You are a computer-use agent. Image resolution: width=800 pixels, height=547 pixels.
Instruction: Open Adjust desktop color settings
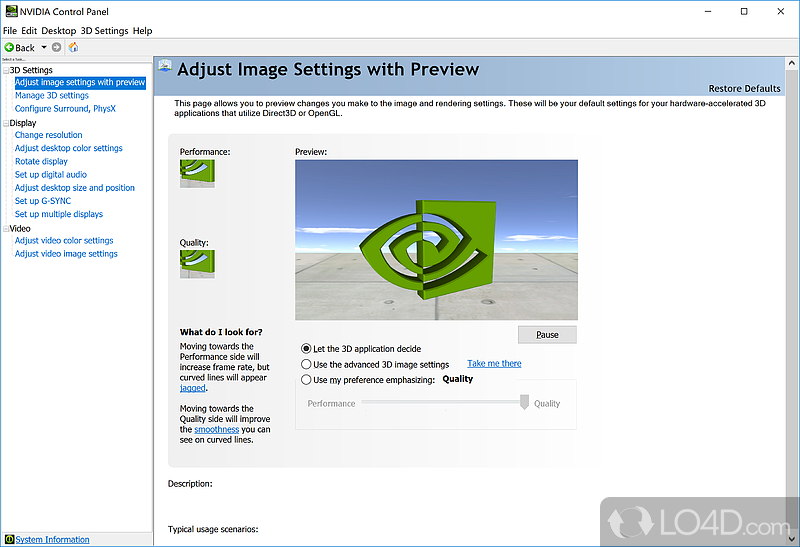pos(69,148)
